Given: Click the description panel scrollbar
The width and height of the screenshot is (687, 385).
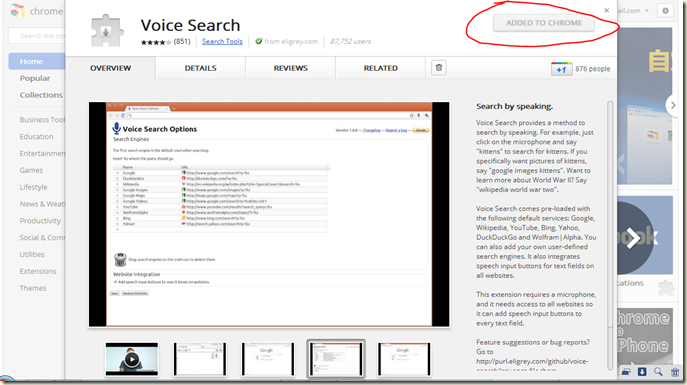Looking at the screenshot, I should click(610, 215).
